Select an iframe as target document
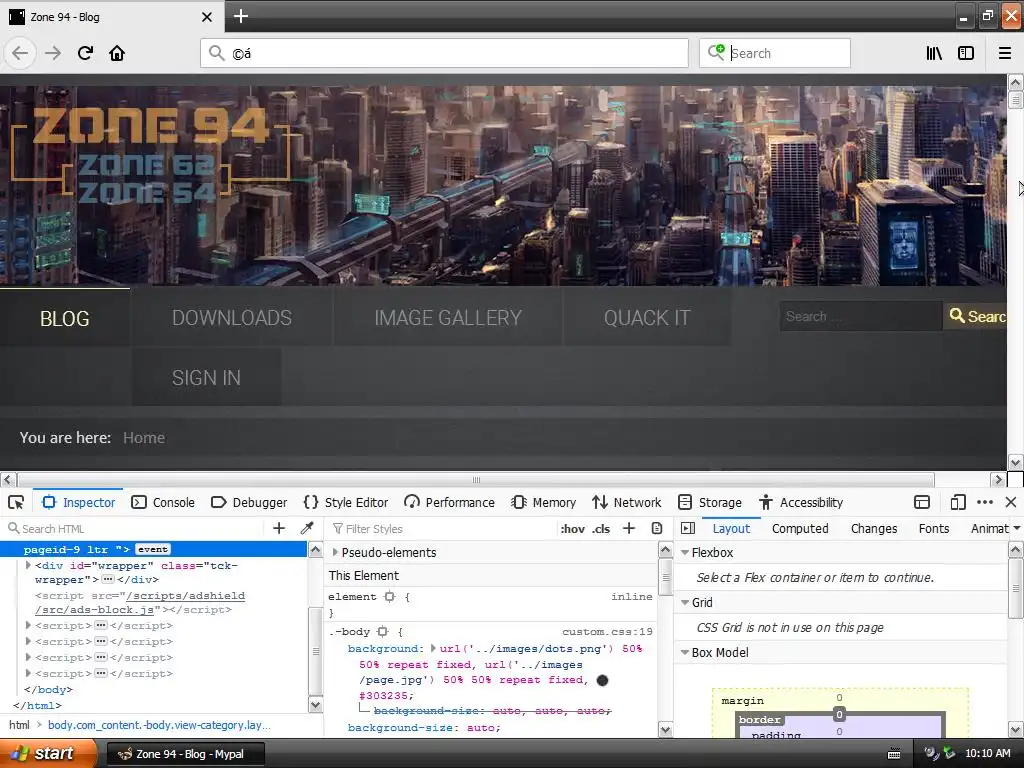This screenshot has height=768, width=1024. 921,502
